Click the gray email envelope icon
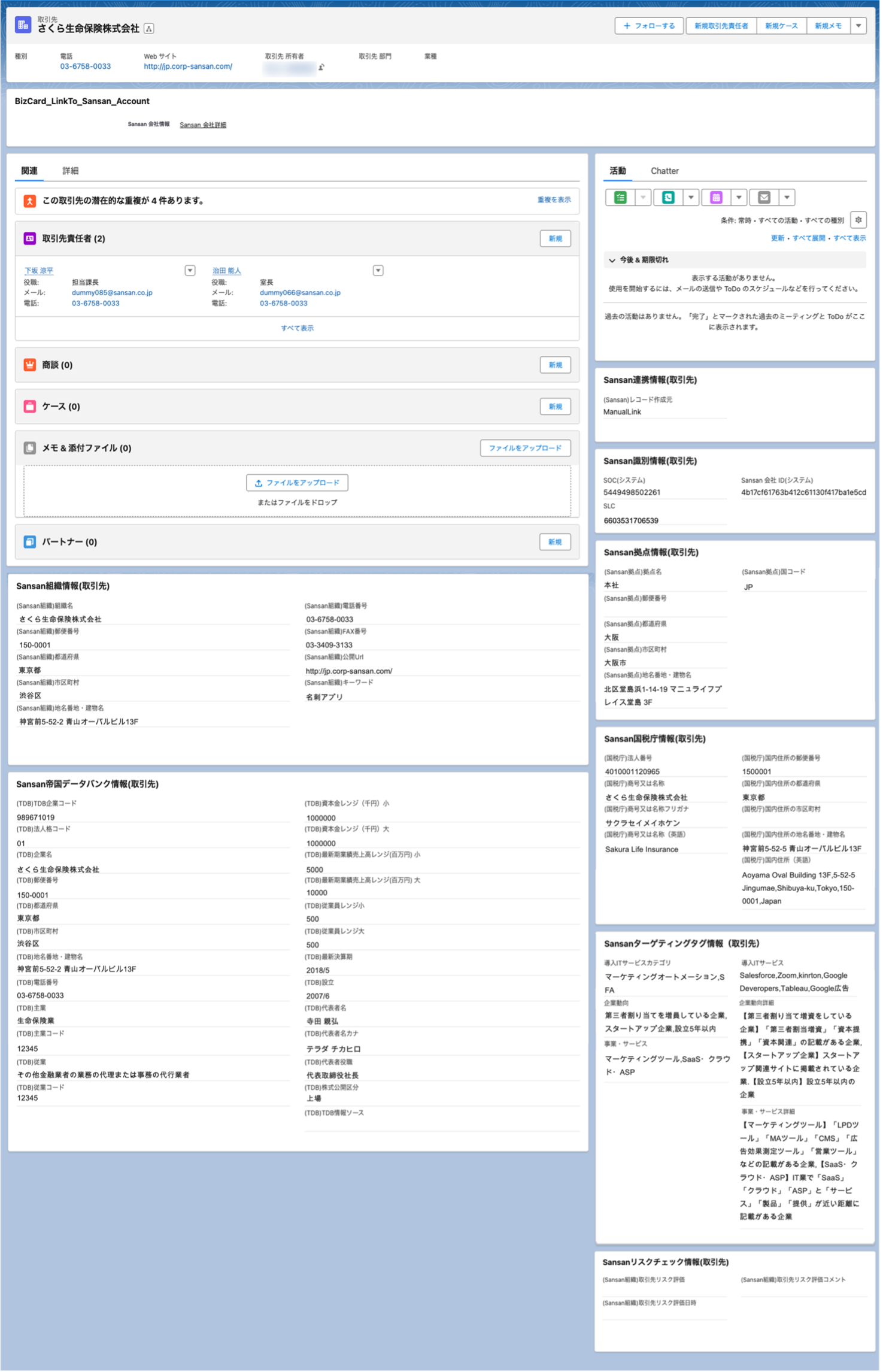883x1372 pixels. [764, 198]
